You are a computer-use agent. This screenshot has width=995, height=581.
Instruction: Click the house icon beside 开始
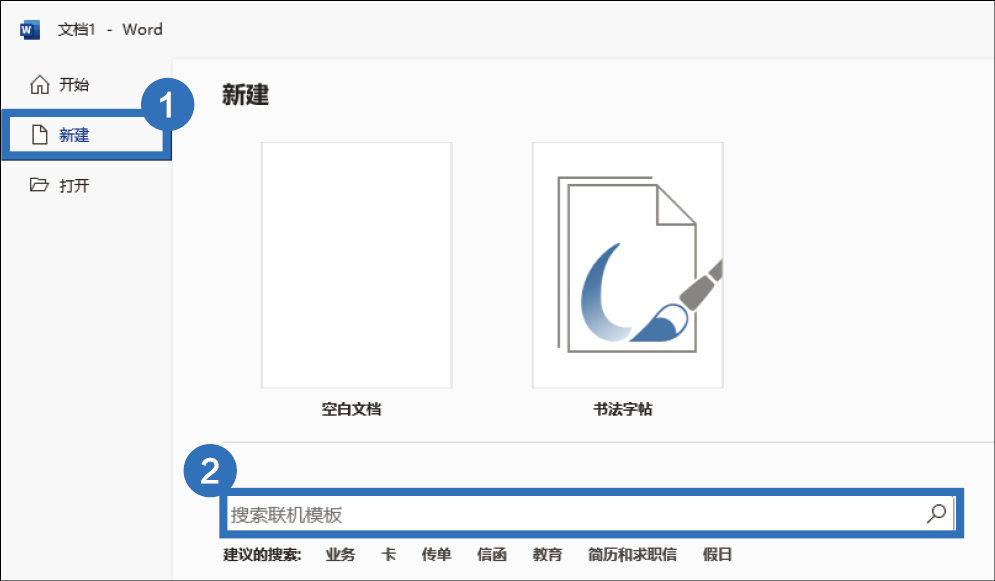point(40,85)
